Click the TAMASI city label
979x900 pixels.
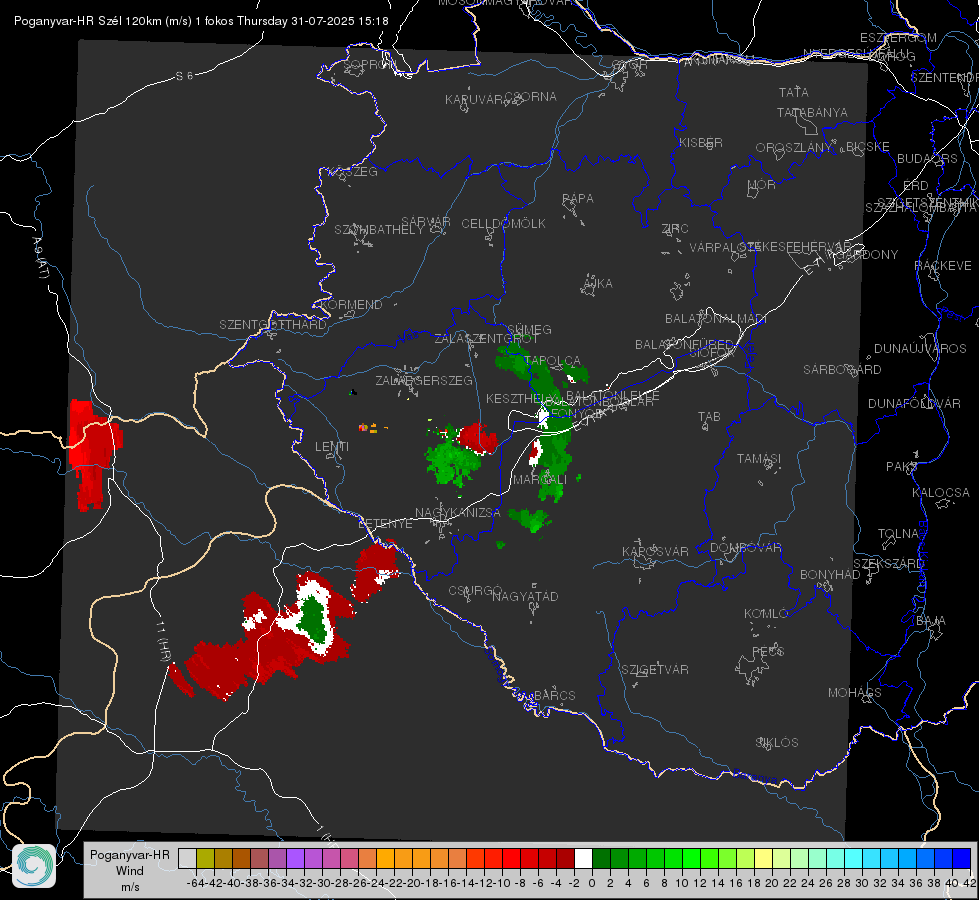coord(759,458)
